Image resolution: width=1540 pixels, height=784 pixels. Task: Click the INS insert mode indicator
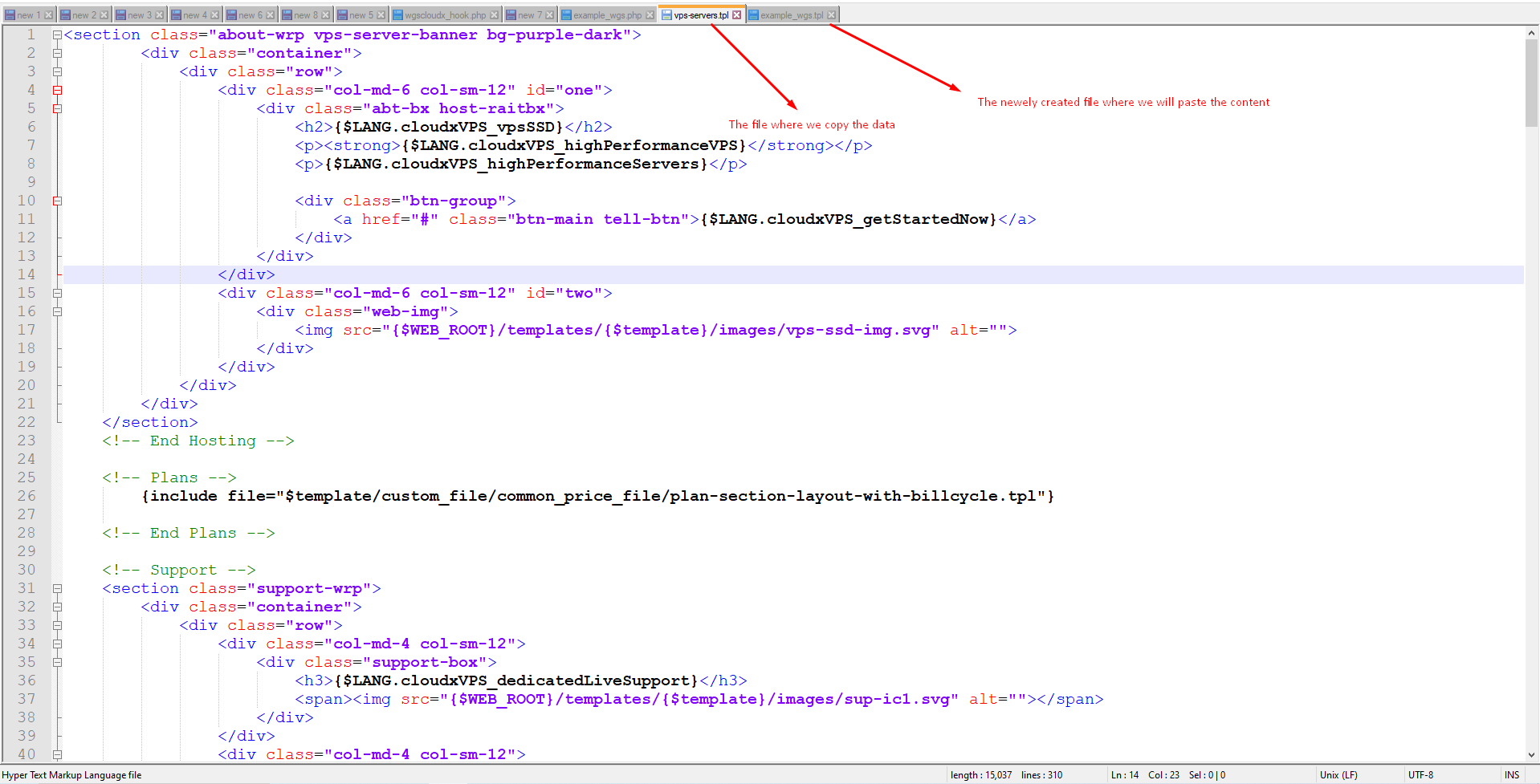[x=1512, y=775]
